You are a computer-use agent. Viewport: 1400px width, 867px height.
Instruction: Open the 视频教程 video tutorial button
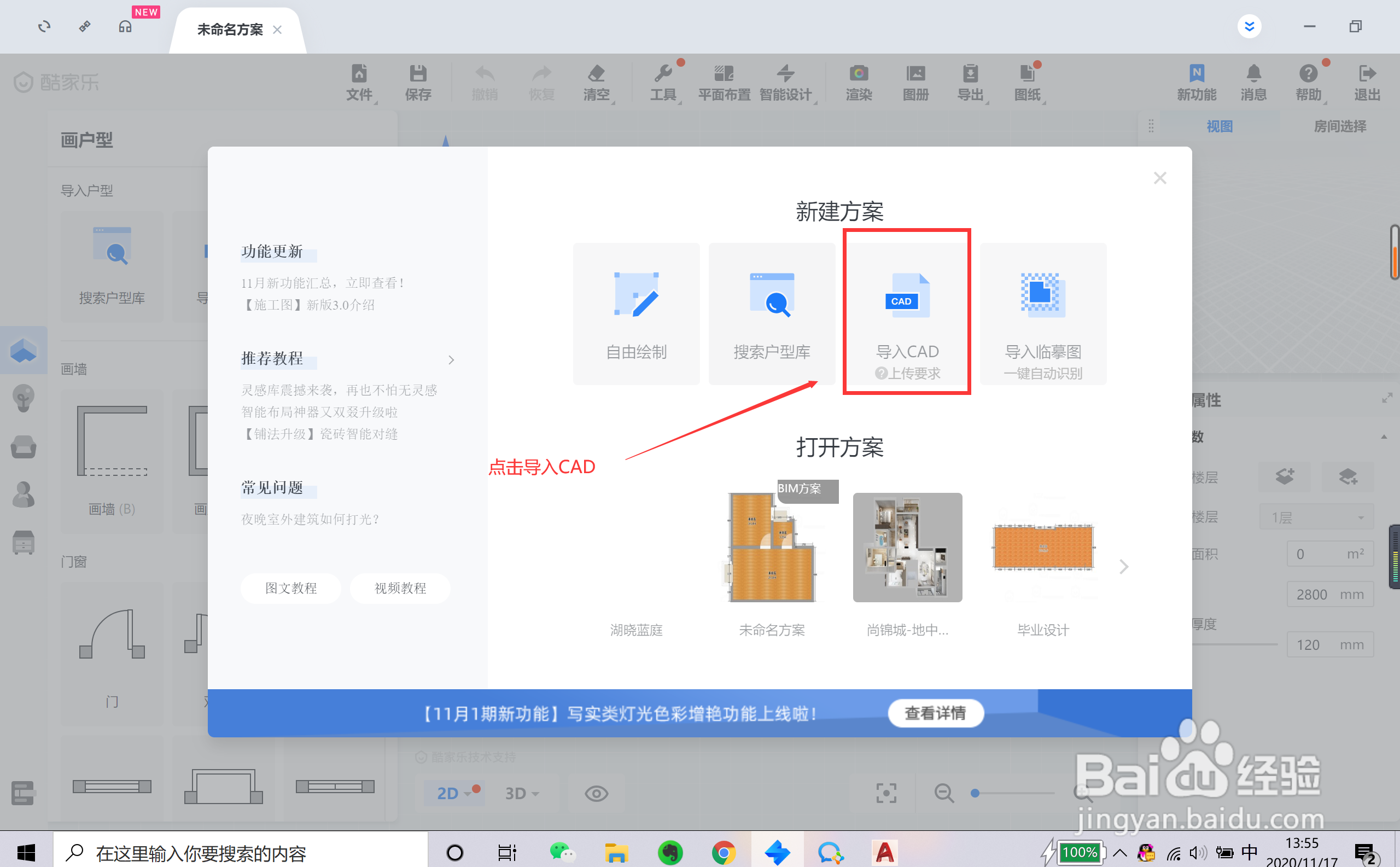[x=400, y=587]
